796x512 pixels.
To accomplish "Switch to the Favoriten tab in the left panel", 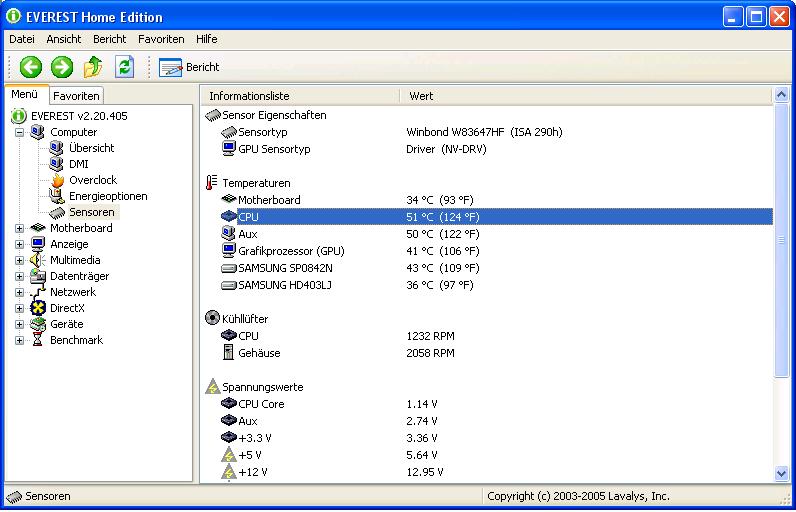I will (x=76, y=96).
